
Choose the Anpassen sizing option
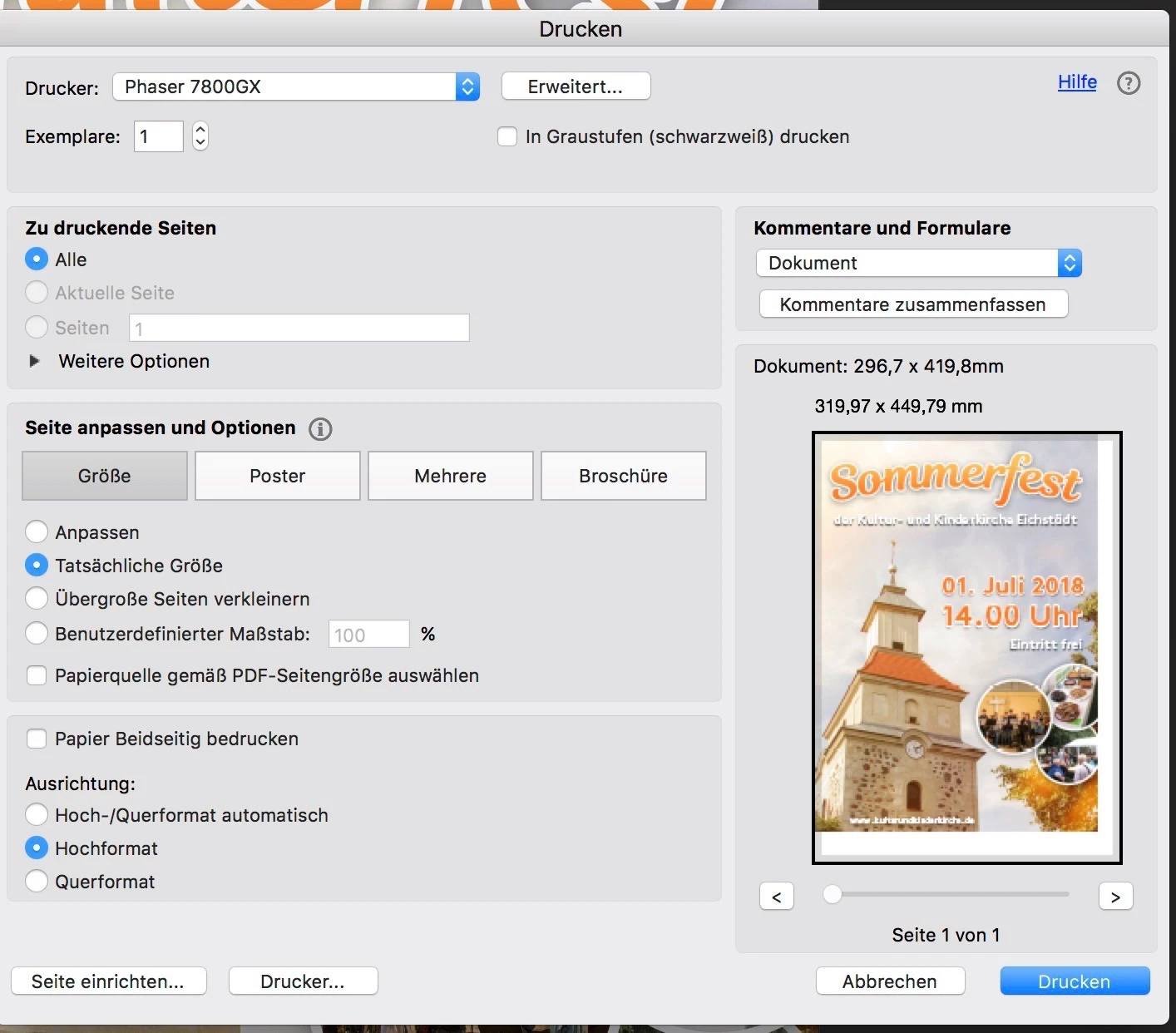pyautogui.click(x=37, y=532)
